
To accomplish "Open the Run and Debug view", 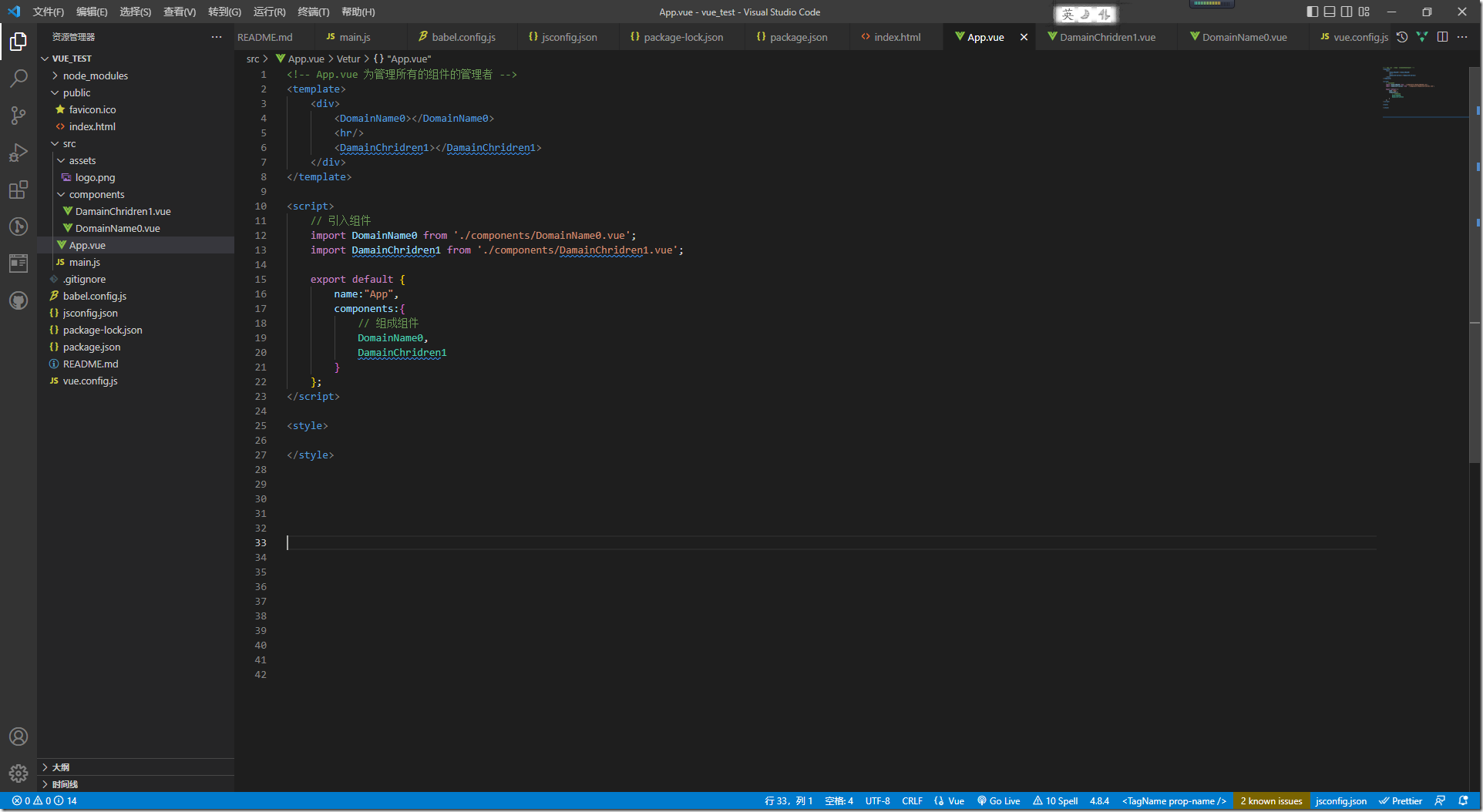I will click(18, 153).
